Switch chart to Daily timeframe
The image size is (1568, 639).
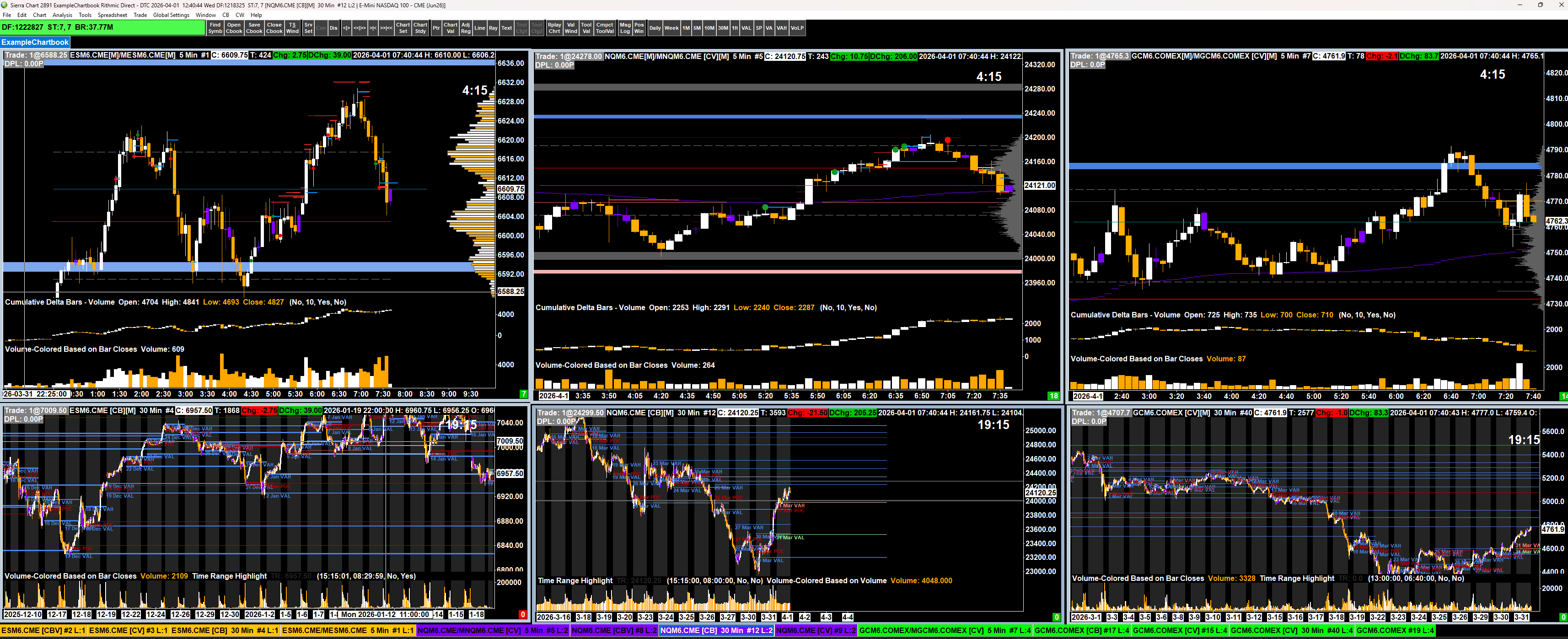(655, 28)
